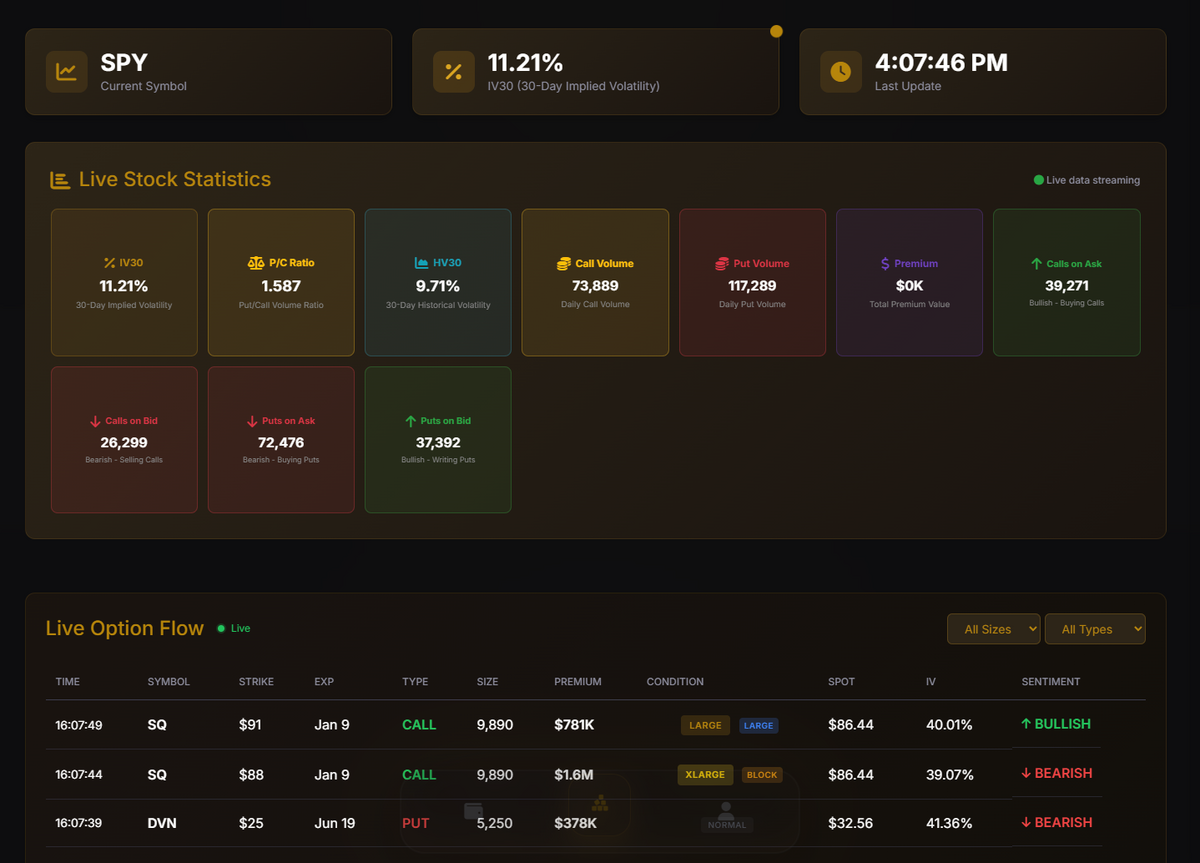Click the percent icon in IV30 header card
Viewport: 1200px width, 863px height.
click(x=453, y=72)
